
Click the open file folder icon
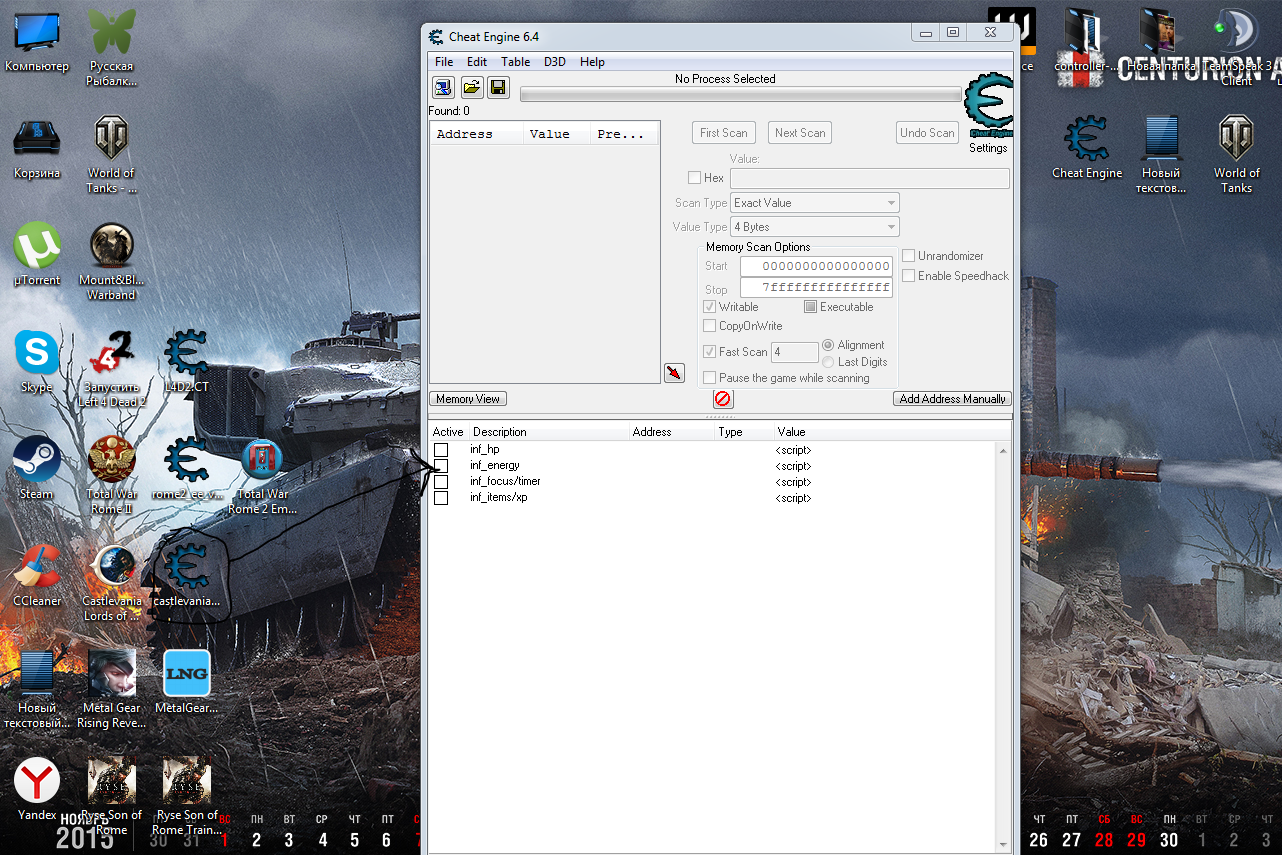pyautogui.click(x=471, y=88)
